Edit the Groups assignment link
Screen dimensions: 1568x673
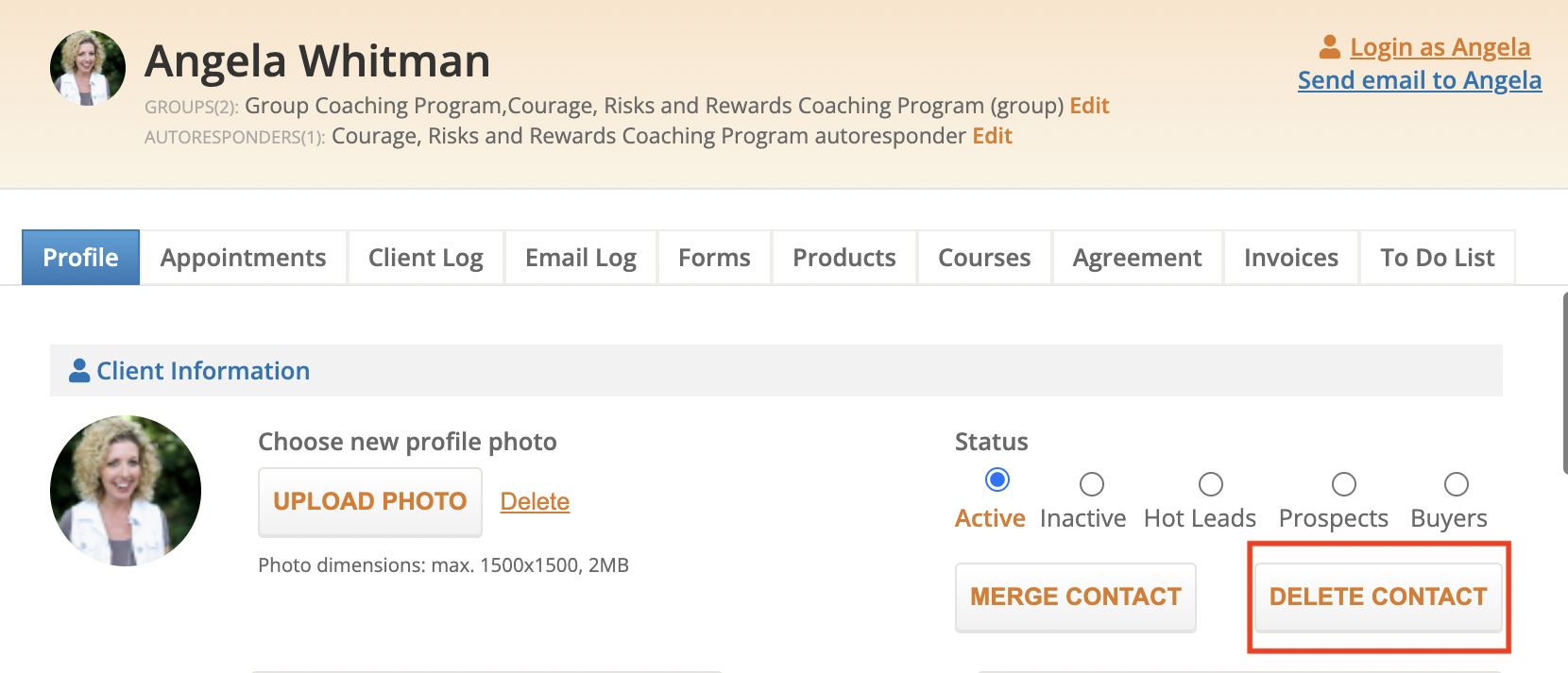(x=1089, y=106)
